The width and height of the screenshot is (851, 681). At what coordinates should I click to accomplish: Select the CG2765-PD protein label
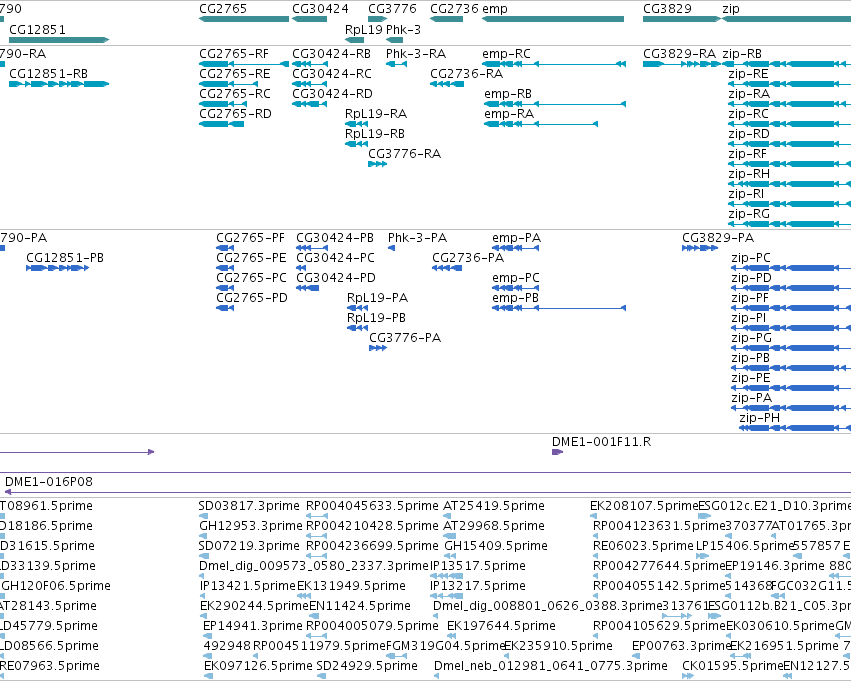(x=252, y=298)
